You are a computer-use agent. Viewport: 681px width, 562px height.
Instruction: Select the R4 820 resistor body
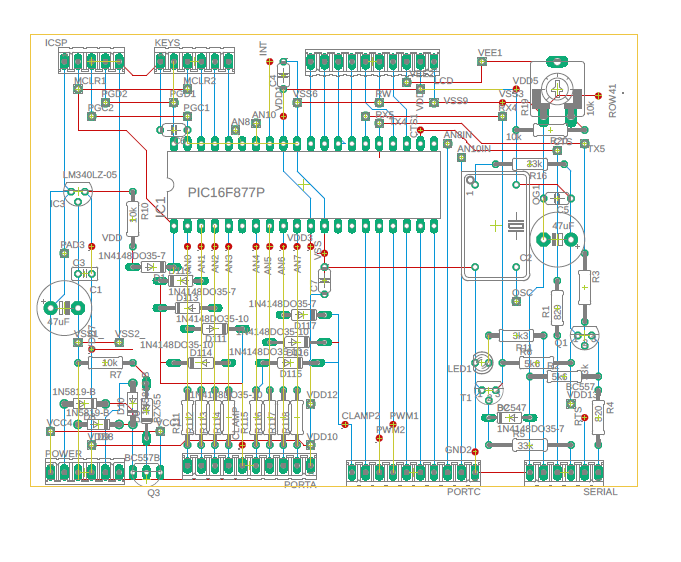click(598, 417)
